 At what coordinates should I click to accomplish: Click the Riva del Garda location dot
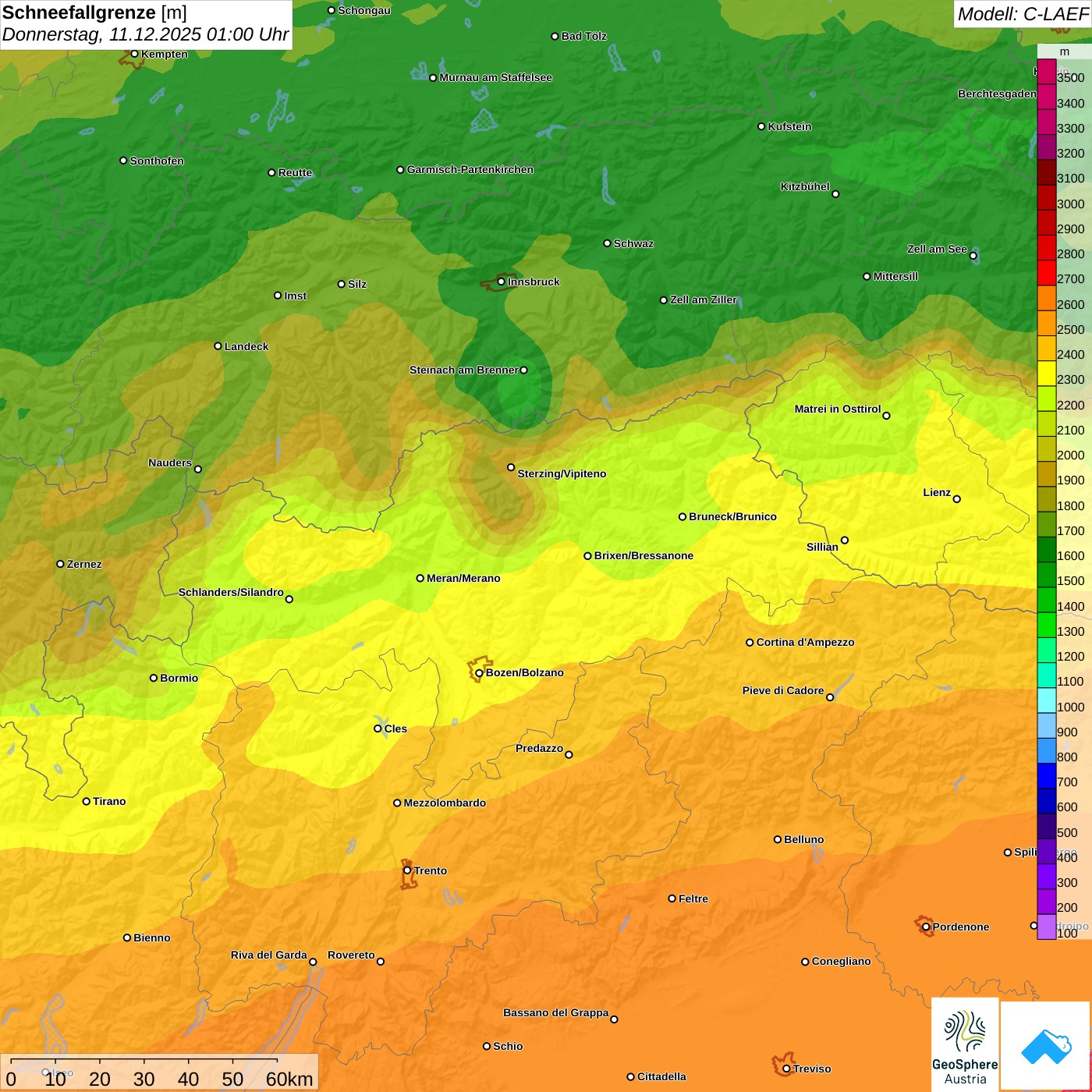pos(313,962)
